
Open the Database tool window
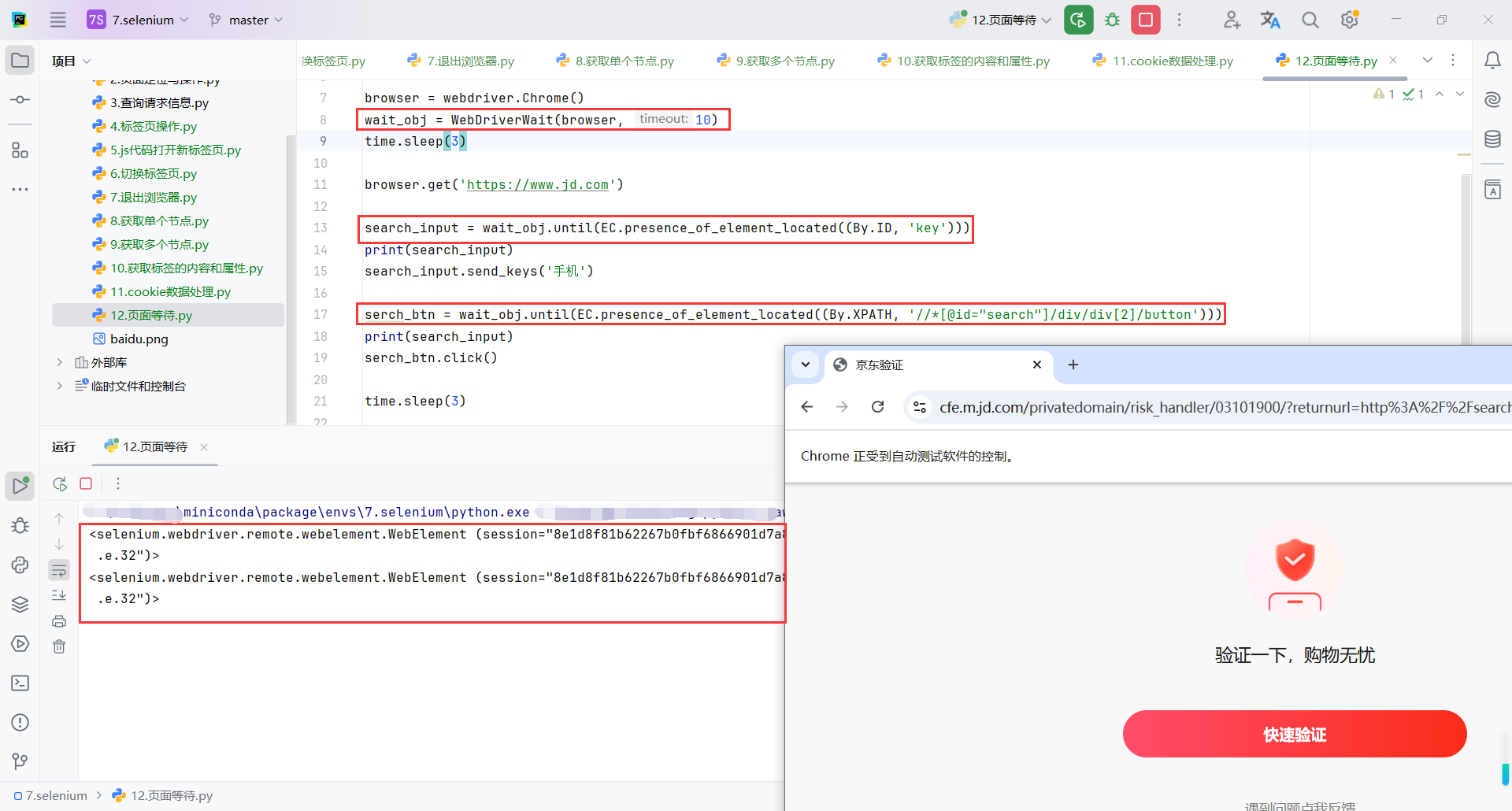pos(1492,139)
